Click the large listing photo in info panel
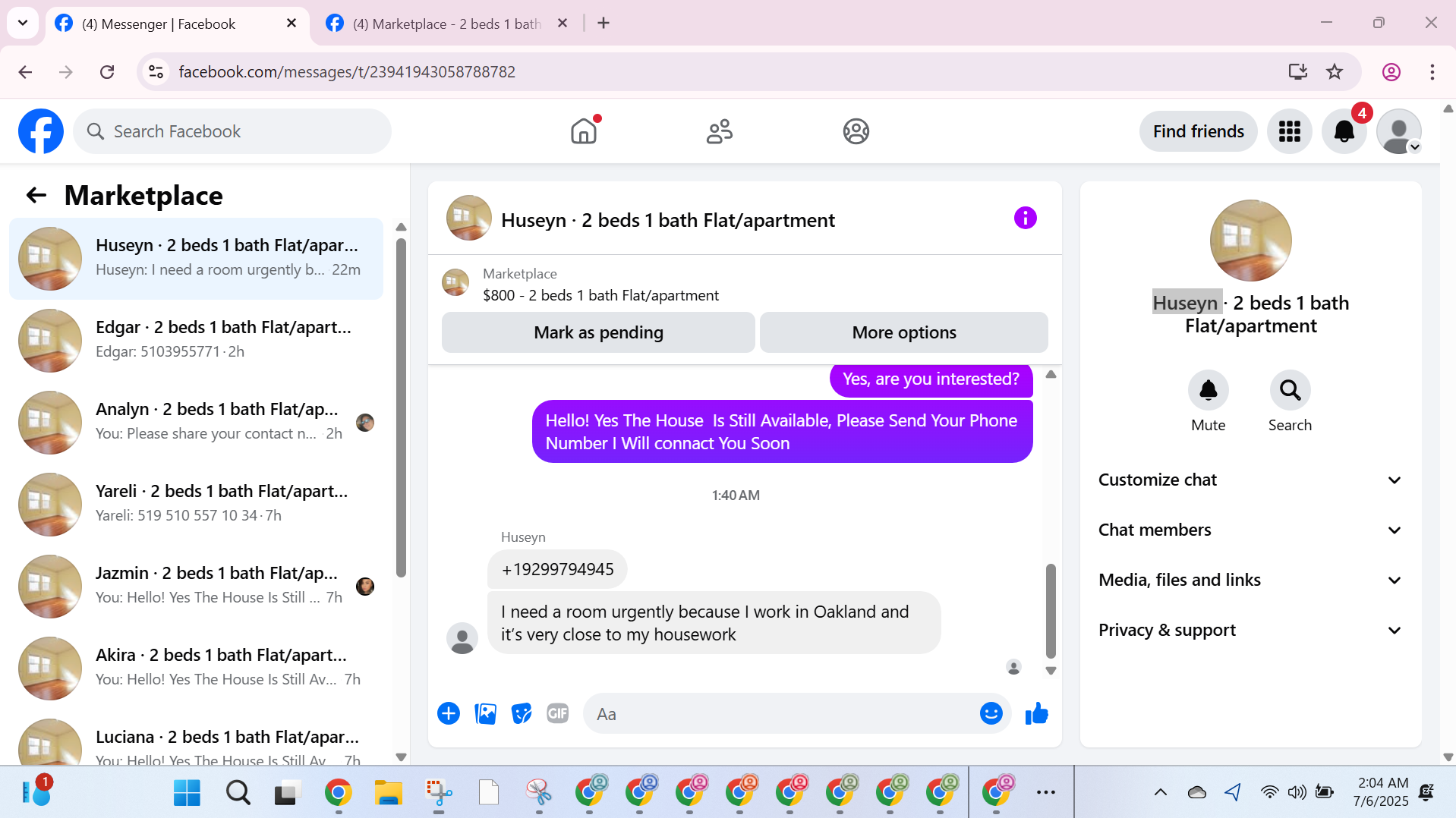1456x818 pixels. [1250, 240]
